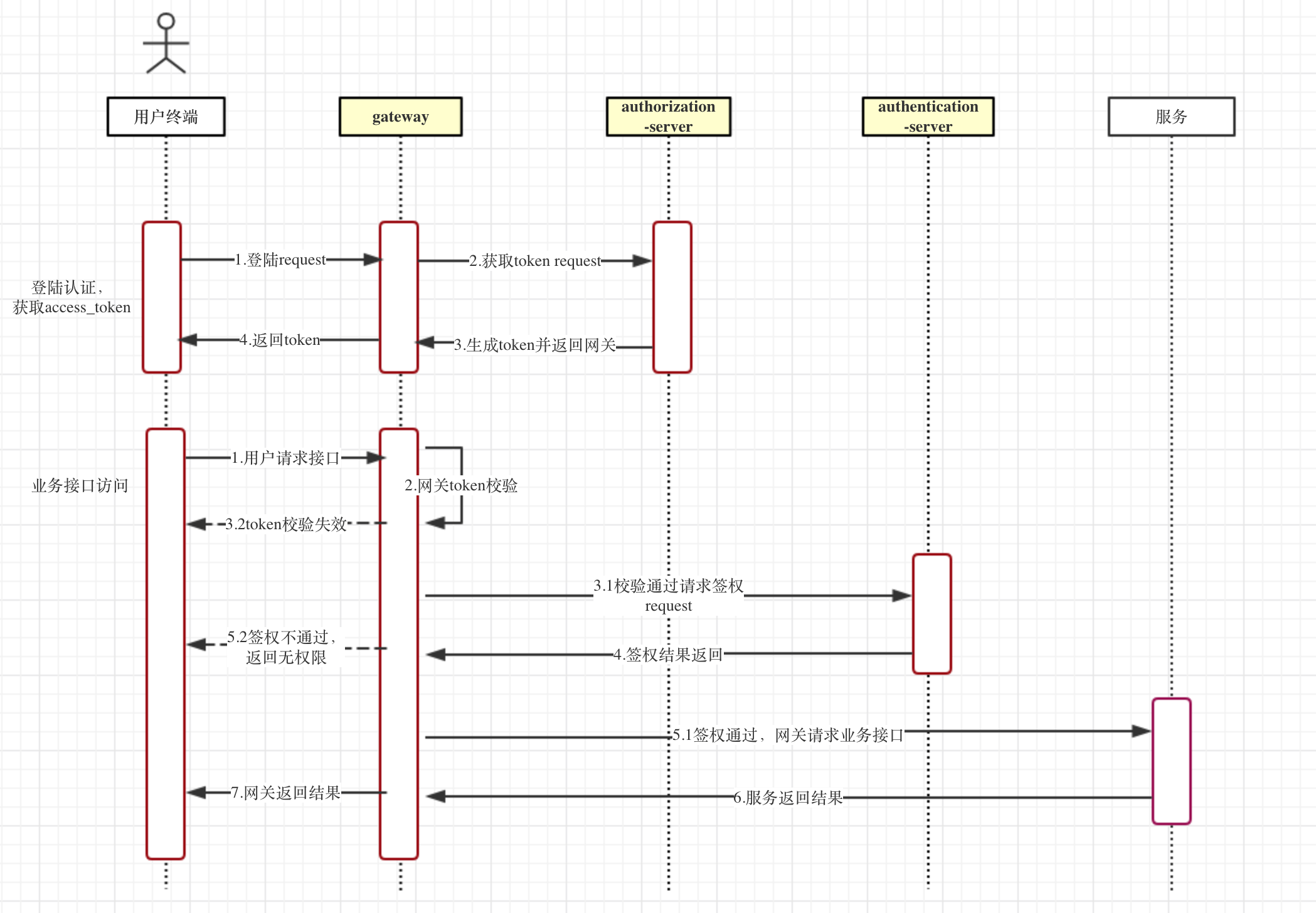Select the 4.返回token message label
Image resolution: width=1316 pixels, height=913 pixels.
coord(280,340)
